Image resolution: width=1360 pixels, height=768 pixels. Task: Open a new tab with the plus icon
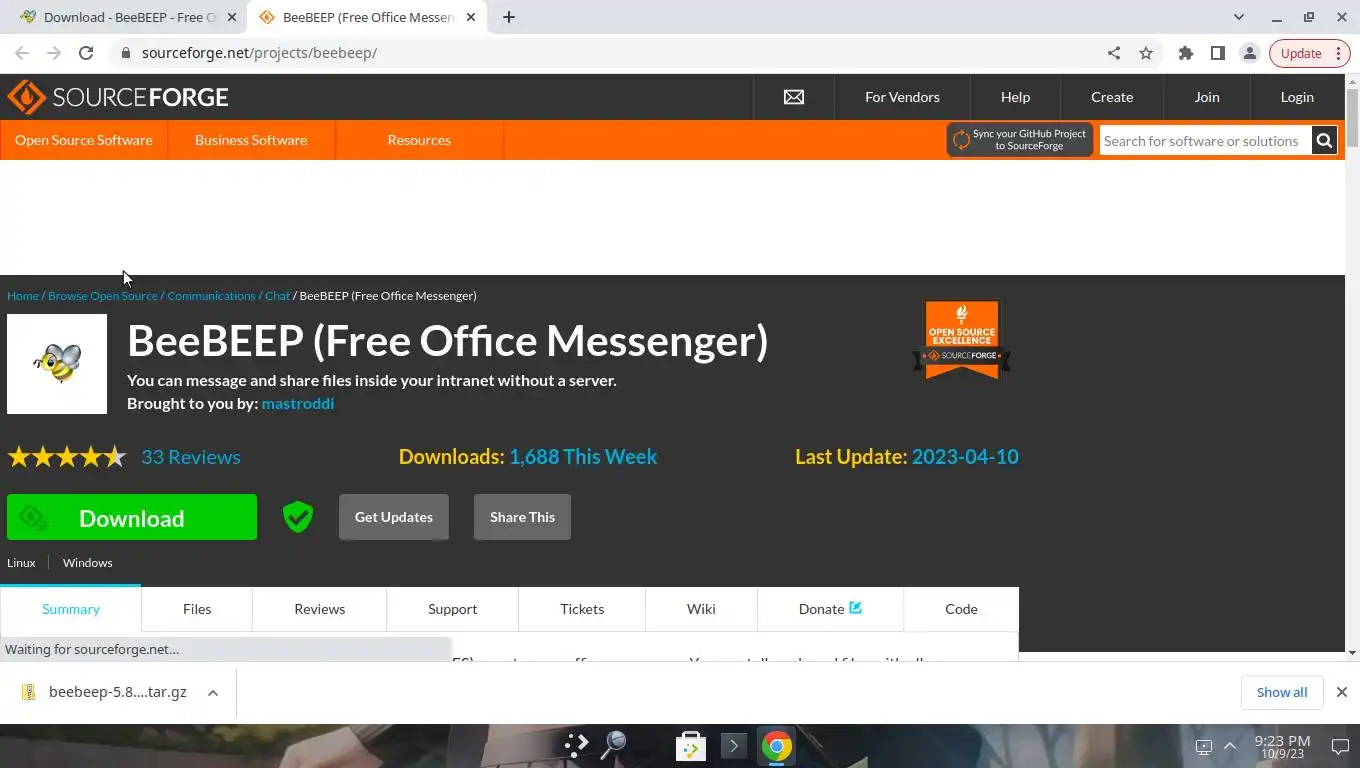pos(509,17)
